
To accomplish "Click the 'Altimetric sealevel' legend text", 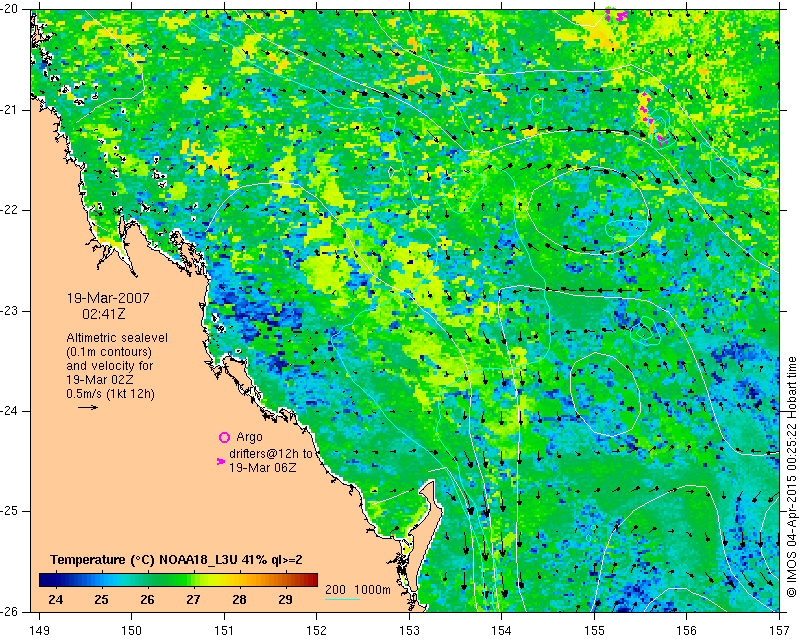I will coord(117,338).
